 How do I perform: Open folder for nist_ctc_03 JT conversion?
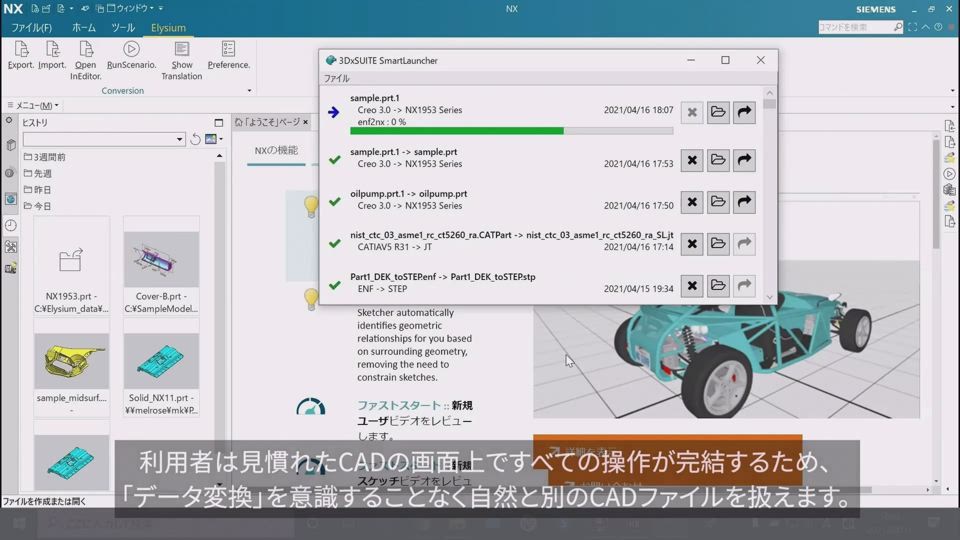point(718,244)
